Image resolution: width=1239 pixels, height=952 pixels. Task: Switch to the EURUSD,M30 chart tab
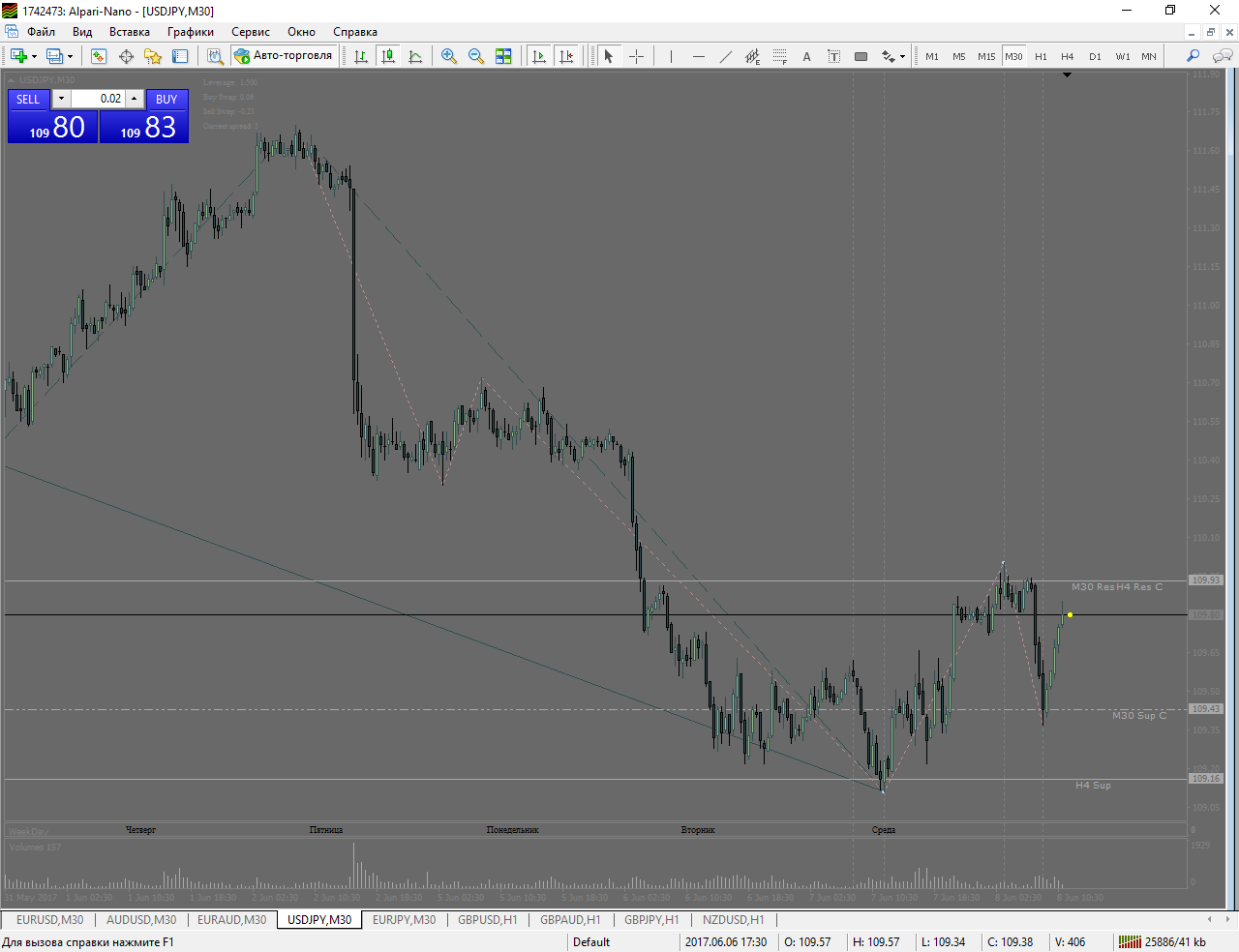click(x=49, y=919)
